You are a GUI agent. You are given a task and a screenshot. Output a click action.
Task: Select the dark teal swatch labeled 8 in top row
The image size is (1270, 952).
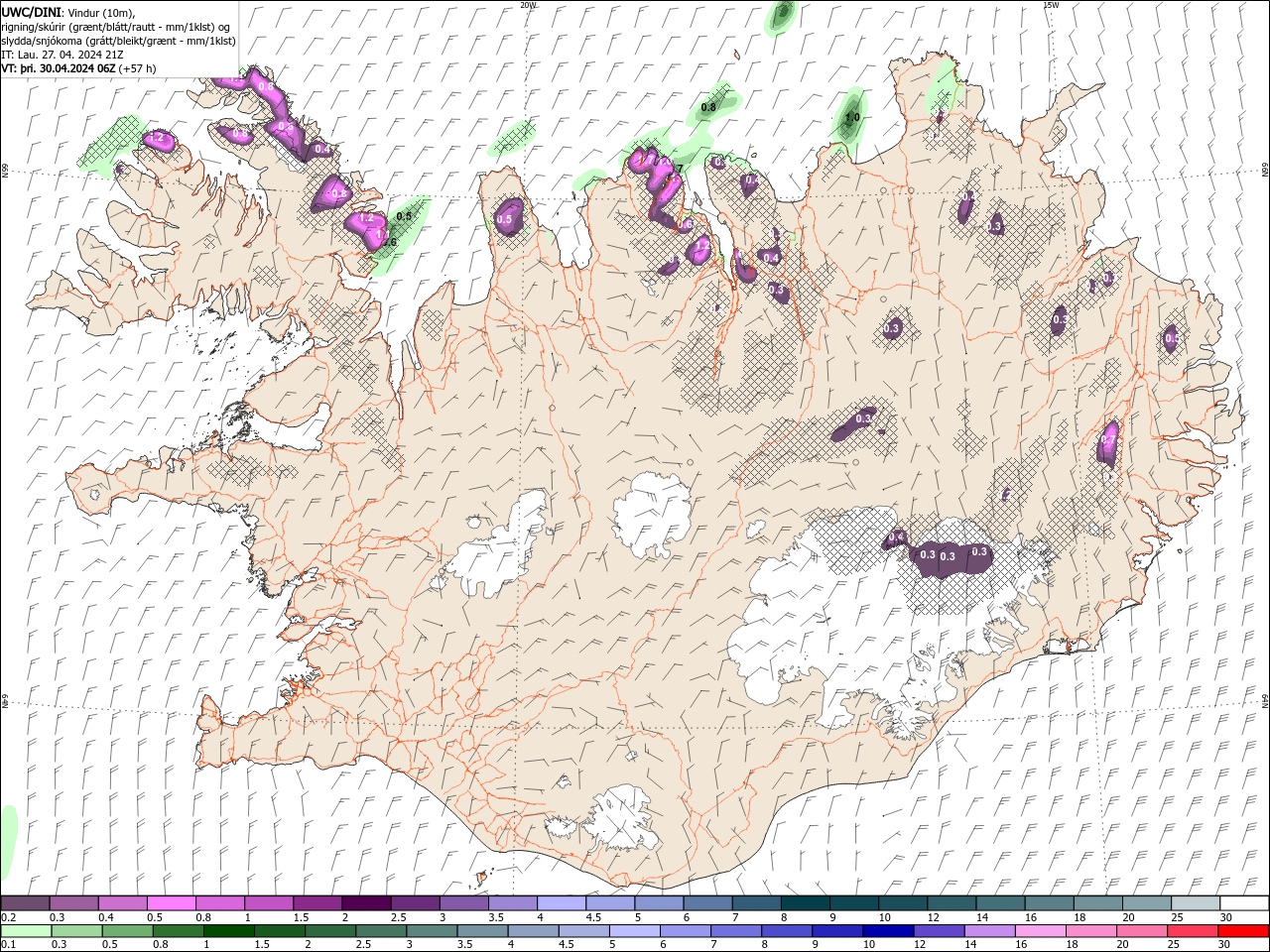(806, 903)
